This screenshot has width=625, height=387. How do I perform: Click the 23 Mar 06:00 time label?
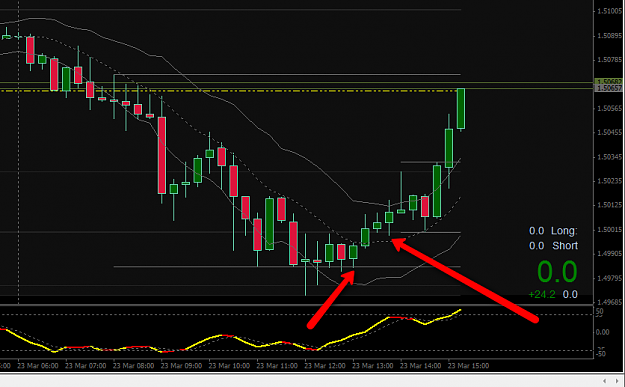38,365
